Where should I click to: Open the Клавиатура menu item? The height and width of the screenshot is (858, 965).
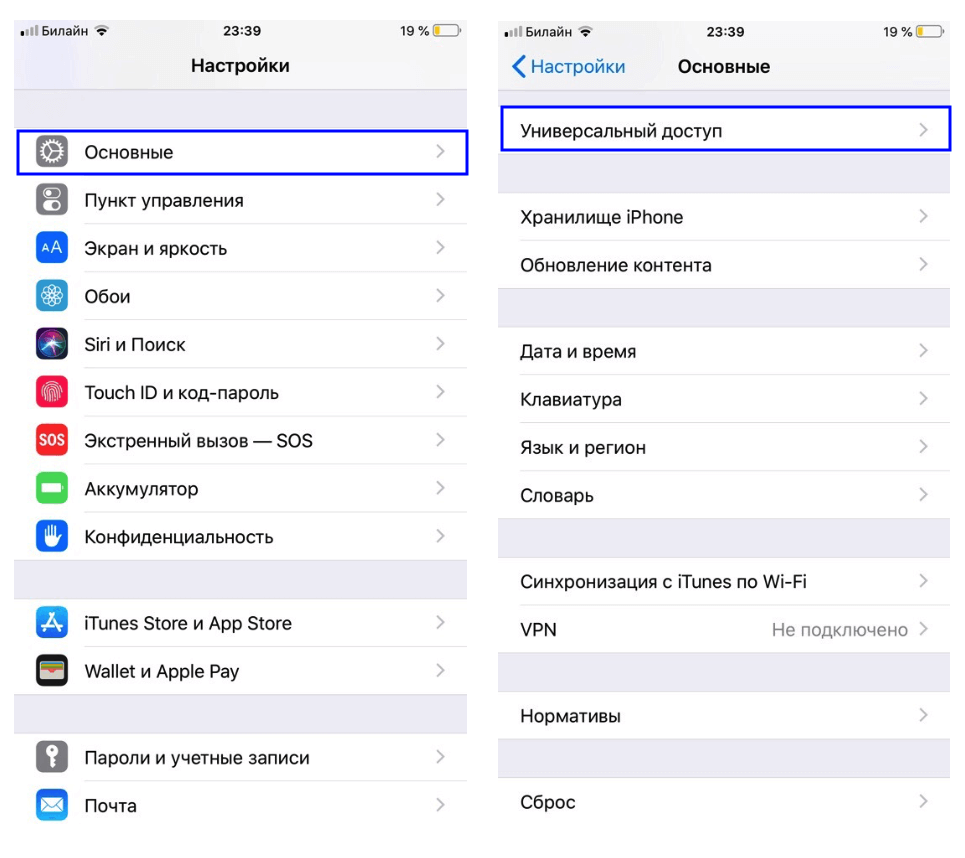(x=724, y=399)
